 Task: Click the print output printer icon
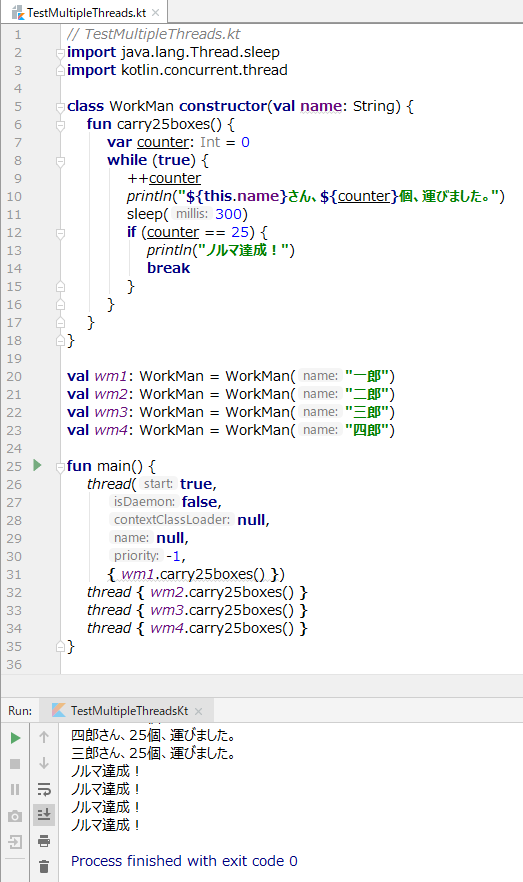44,841
